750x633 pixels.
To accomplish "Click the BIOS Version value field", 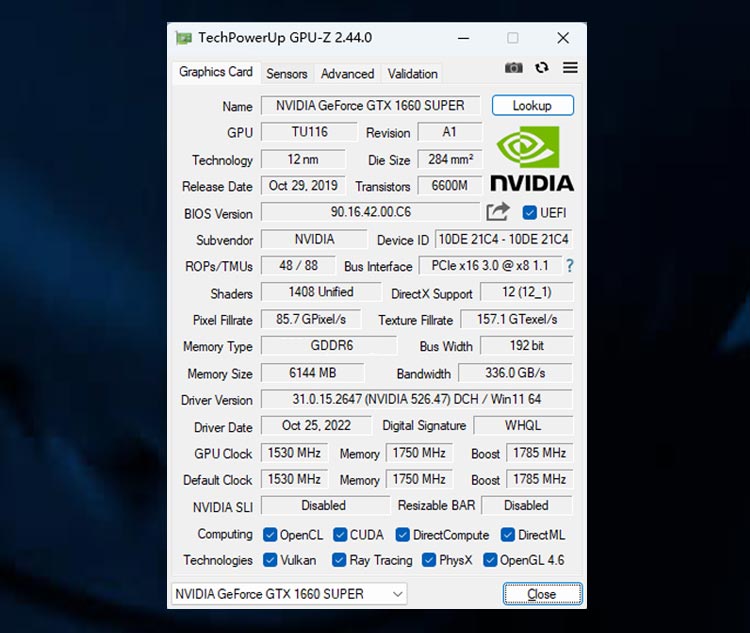I will click(x=370, y=212).
